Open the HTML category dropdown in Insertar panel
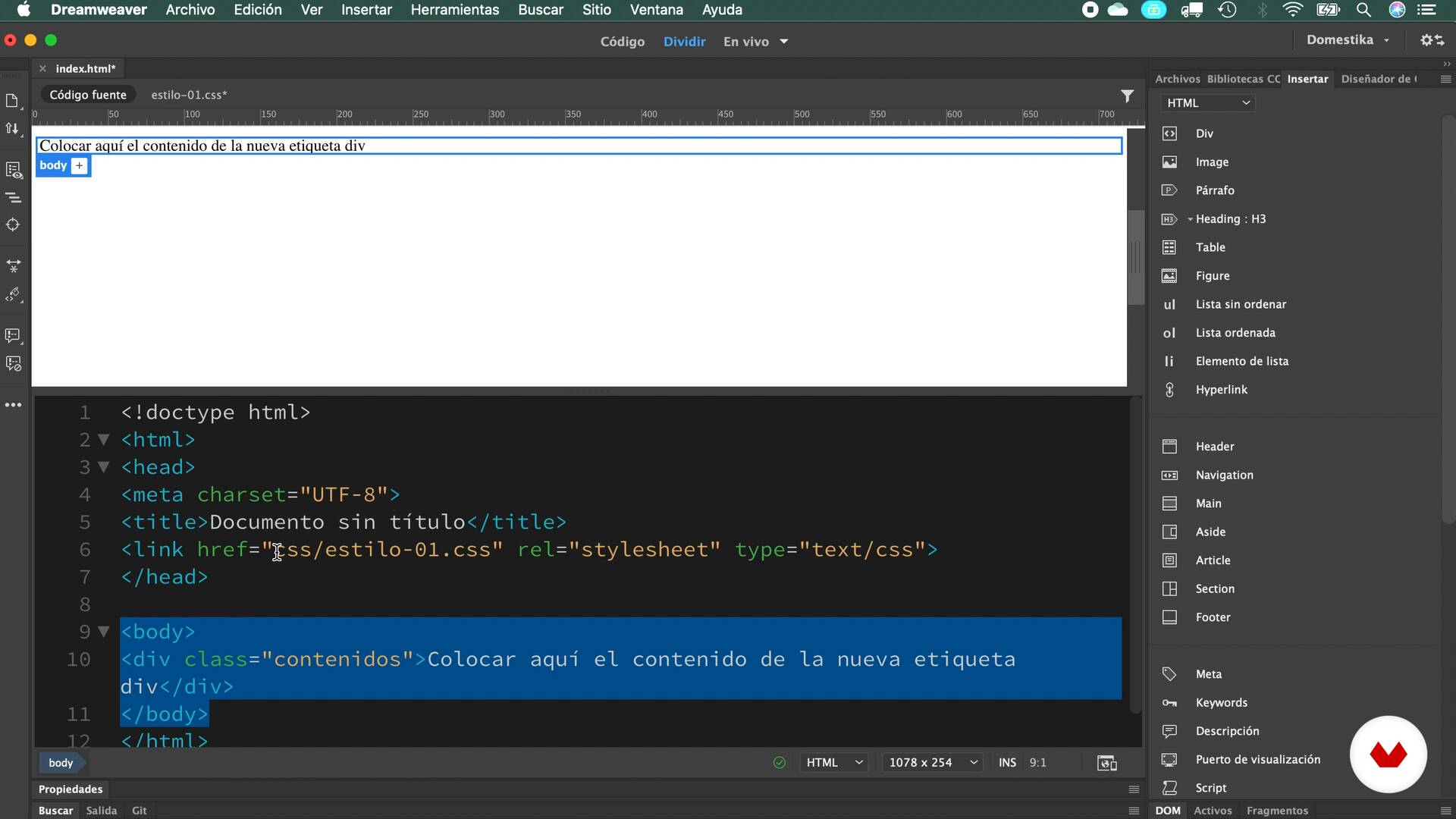Viewport: 1456px width, 819px height. tap(1207, 103)
